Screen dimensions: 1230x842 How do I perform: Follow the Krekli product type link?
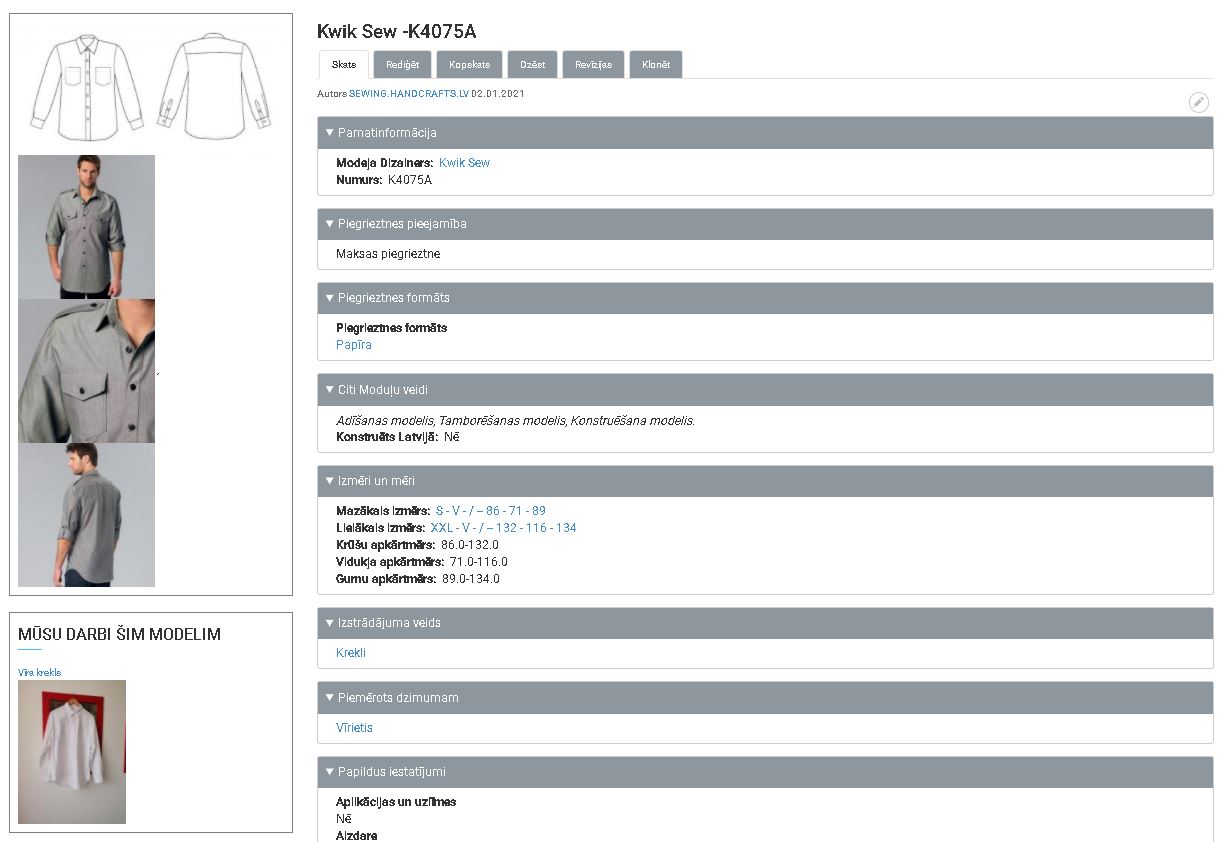click(x=351, y=653)
